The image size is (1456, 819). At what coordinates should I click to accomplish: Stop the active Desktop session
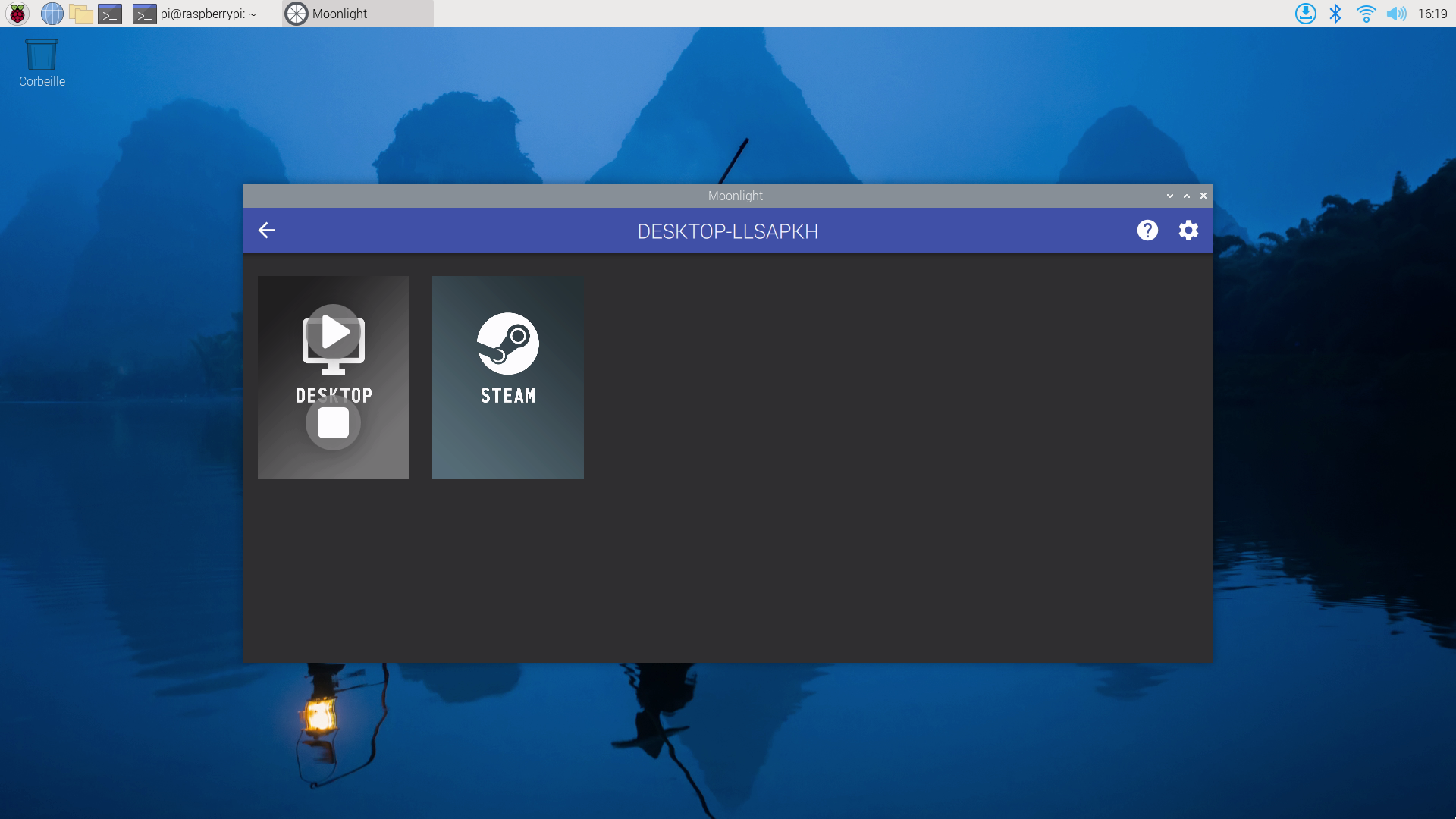pyautogui.click(x=333, y=422)
